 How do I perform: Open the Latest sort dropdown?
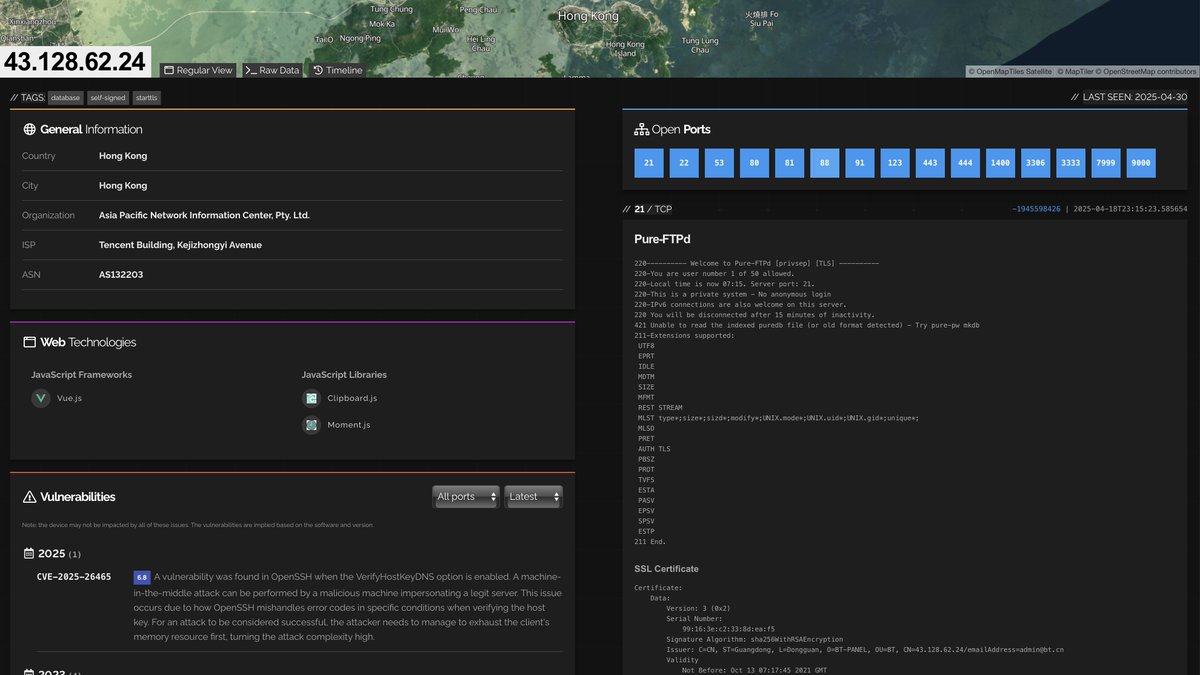[533, 497]
